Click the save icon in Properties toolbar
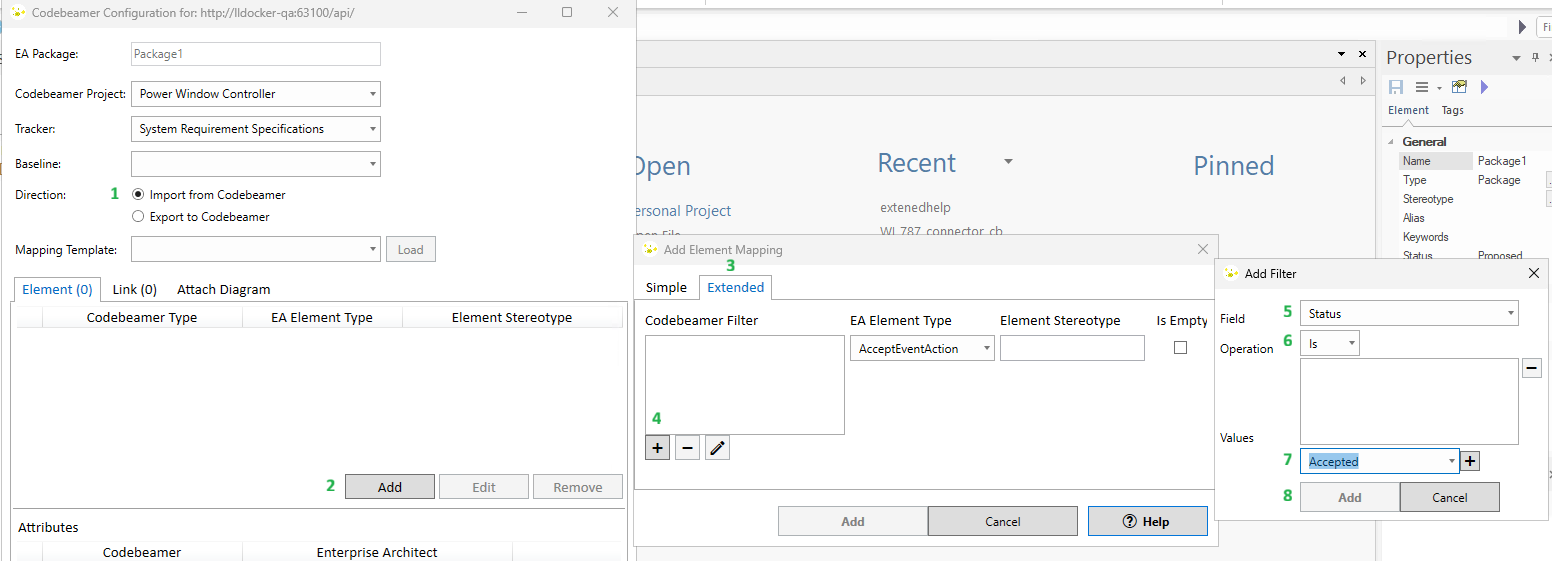Image resolution: width=1552 pixels, height=561 pixels. [x=1396, y=88]
